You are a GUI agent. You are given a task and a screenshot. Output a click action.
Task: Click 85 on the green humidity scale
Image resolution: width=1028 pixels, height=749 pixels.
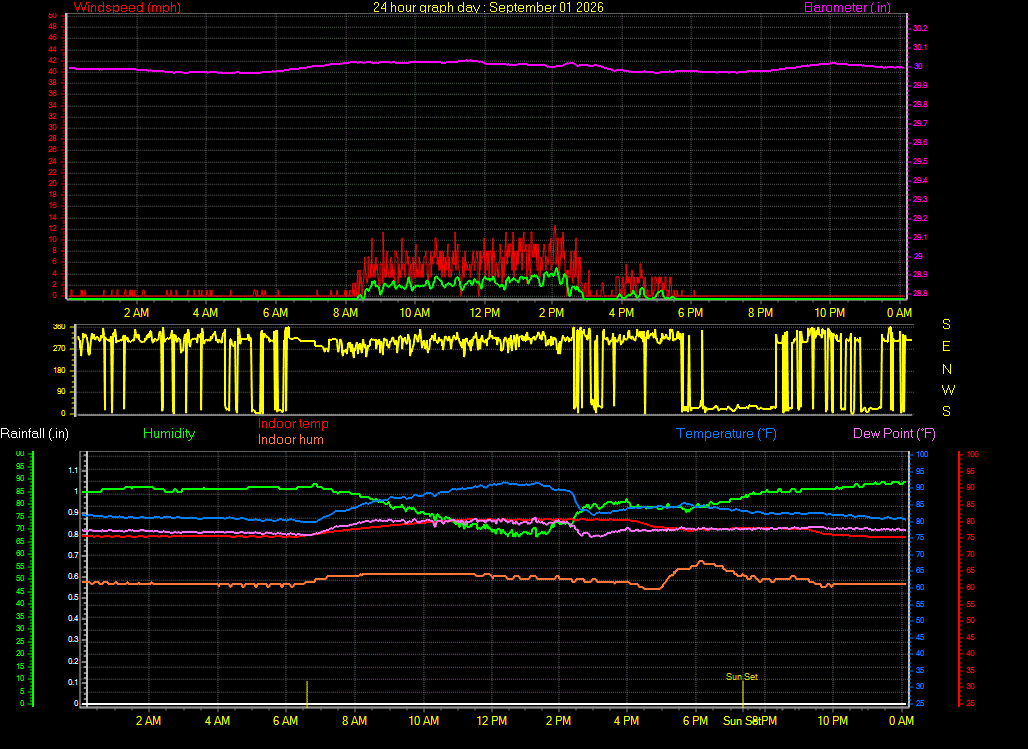20,491
